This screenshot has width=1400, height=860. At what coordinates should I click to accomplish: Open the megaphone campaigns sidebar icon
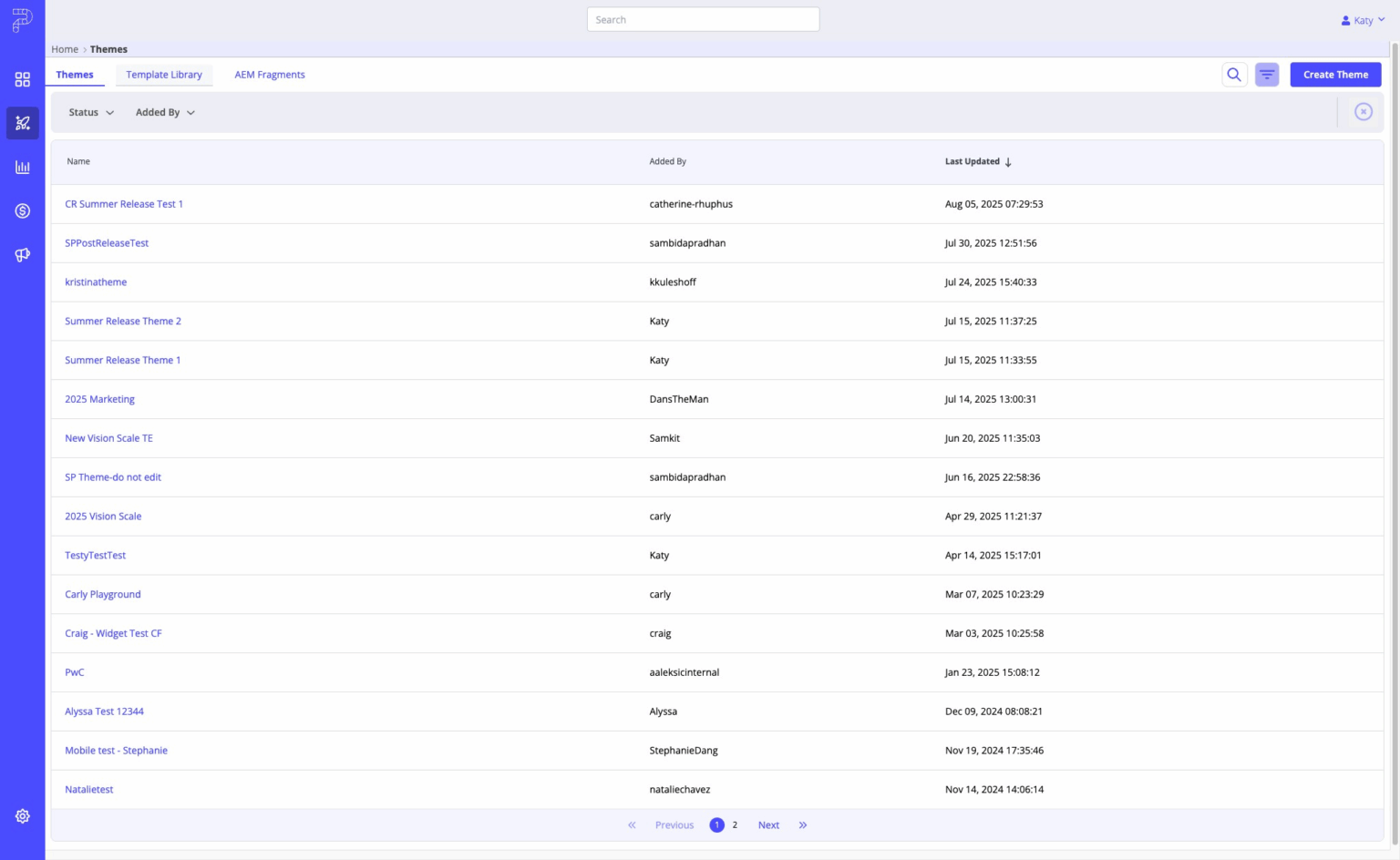pyautogui.click(x=22, y=254)
